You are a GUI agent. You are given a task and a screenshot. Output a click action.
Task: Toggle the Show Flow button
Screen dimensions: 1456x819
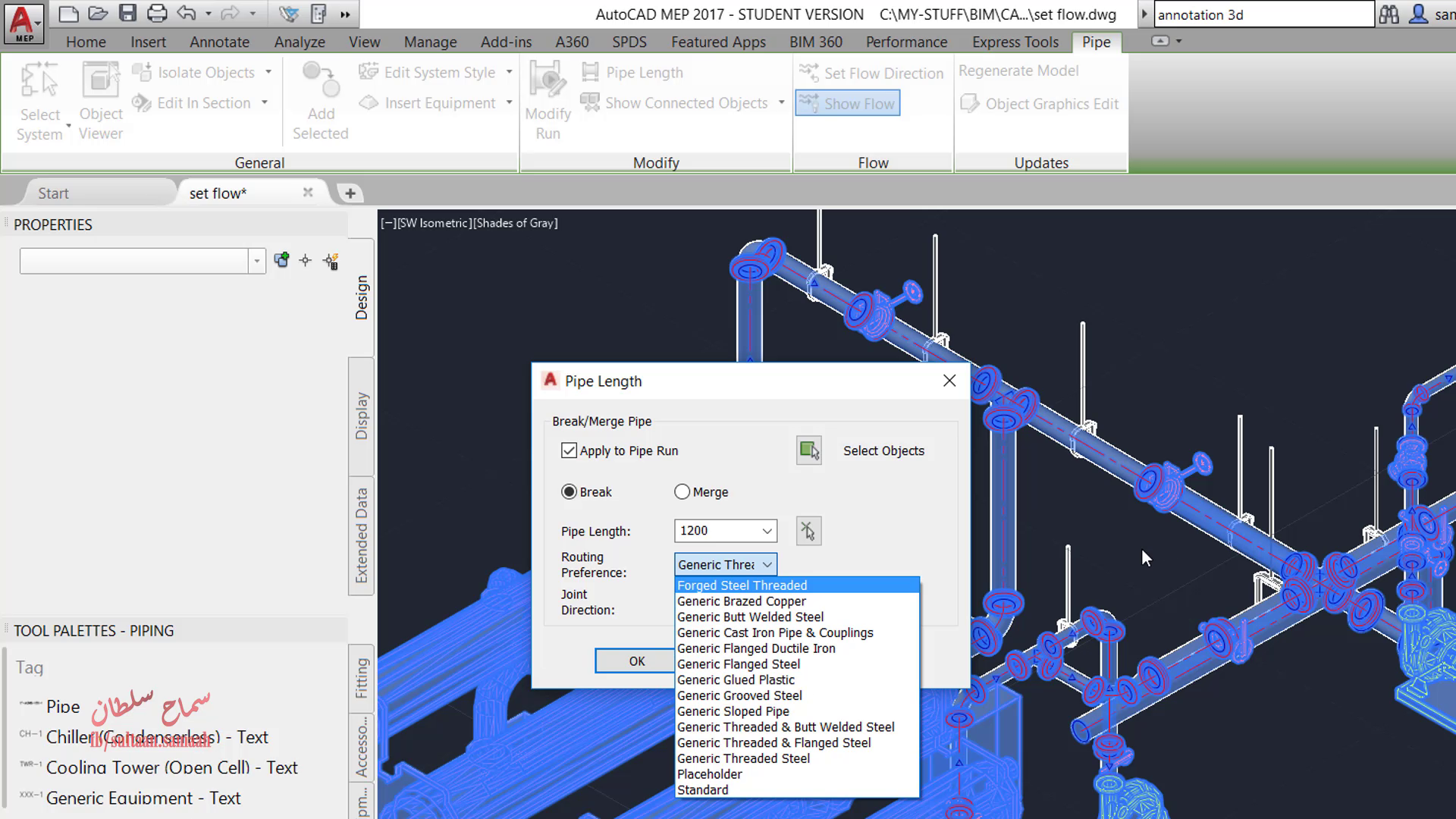click(848, 103)
